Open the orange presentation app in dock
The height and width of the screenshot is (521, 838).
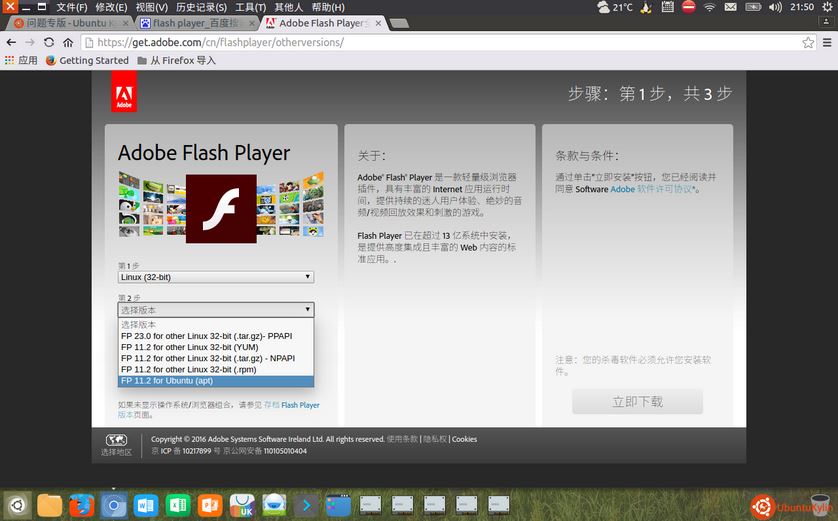(x=210, y=506)
